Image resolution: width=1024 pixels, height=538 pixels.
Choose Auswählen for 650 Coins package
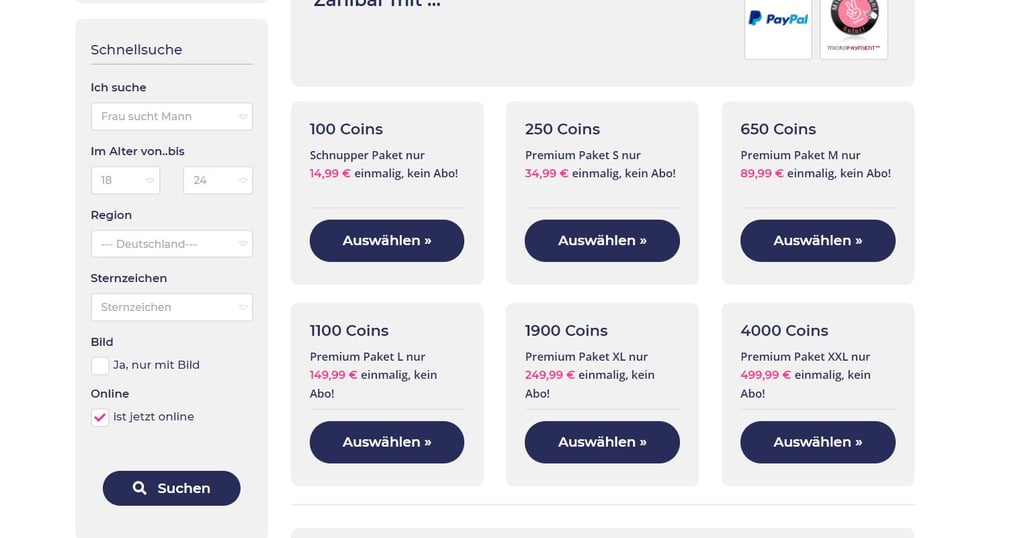(818, 240)
